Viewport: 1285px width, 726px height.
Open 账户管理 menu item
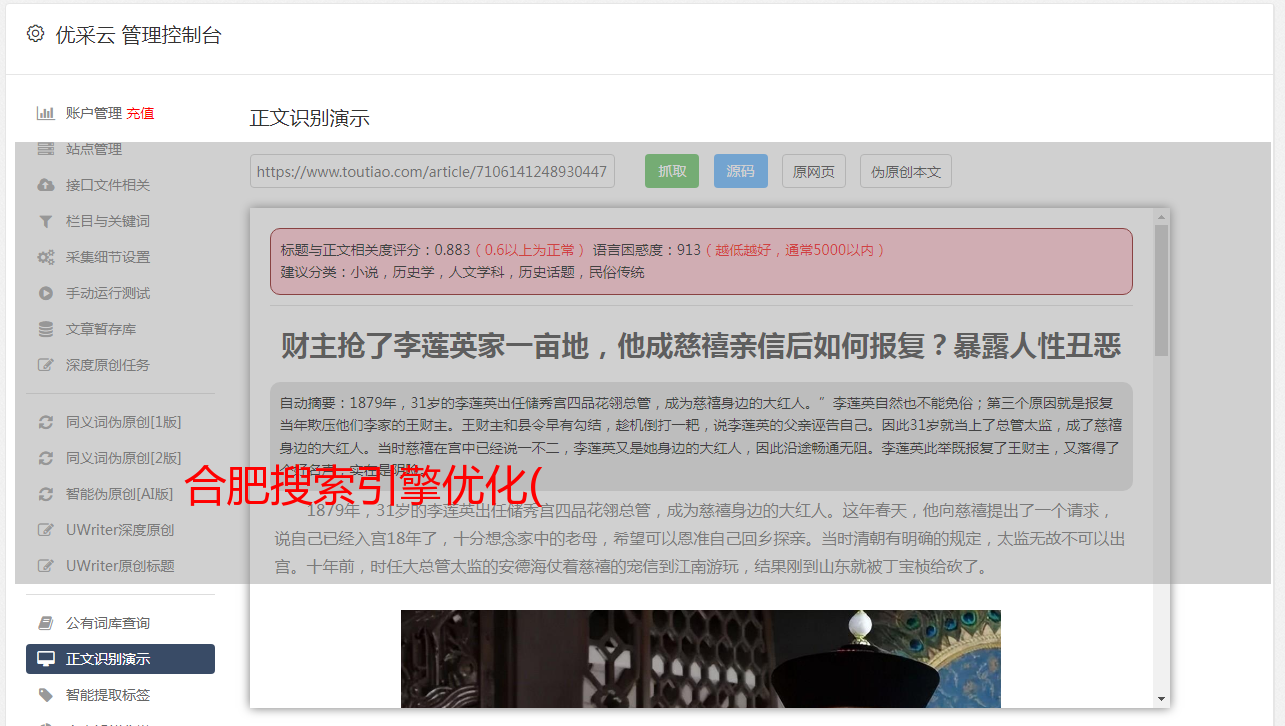coord(93,113)
